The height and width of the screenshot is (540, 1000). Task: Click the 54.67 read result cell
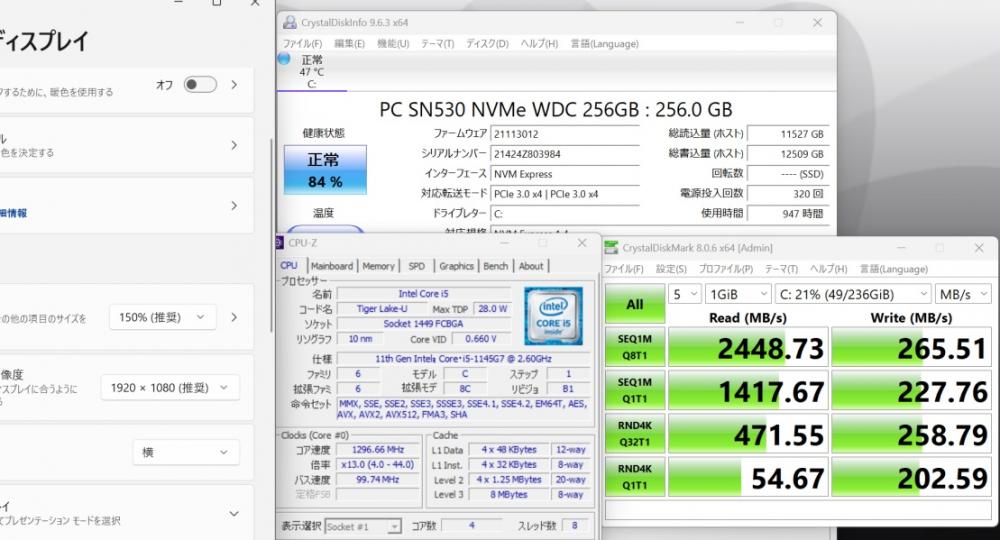(x=748, y=477)
